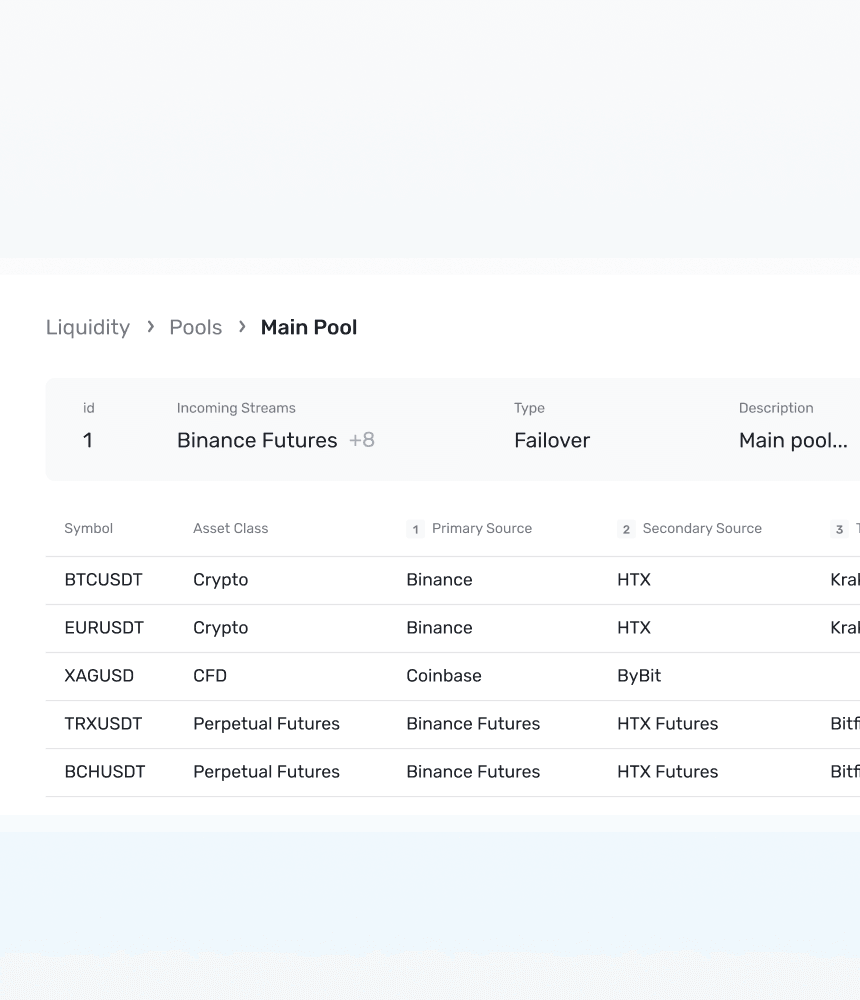
Task: Click the priority 1 badge in header
Action: click(x=415, y=529)
